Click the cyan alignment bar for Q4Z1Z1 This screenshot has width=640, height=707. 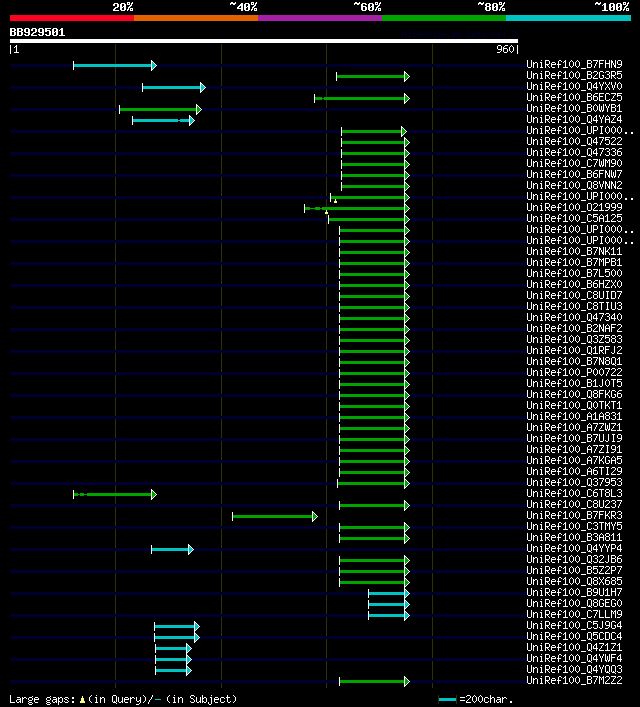pyautogui.click(x=173, y=648)
